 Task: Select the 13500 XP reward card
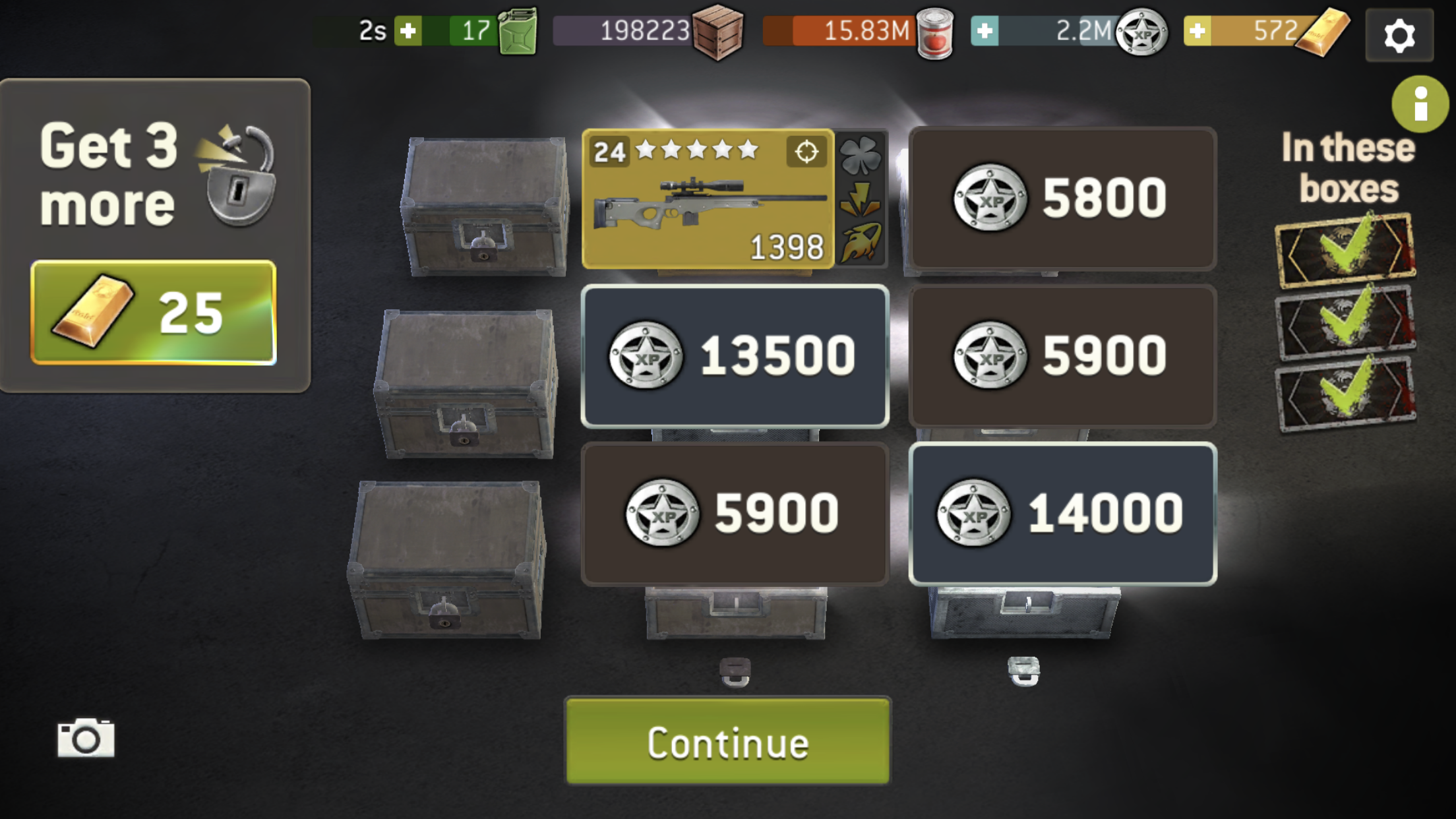(735, 356)
